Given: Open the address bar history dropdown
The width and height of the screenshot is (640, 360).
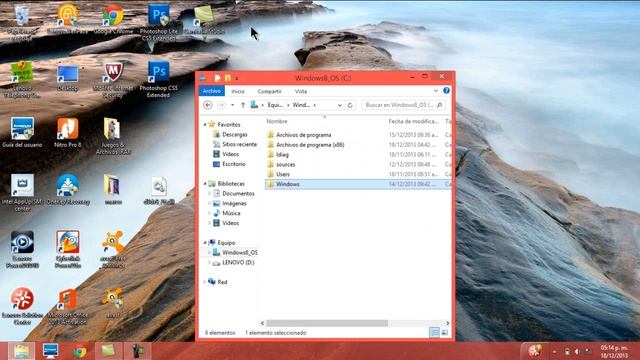Looking at the screenshot, I should [340, 105].
